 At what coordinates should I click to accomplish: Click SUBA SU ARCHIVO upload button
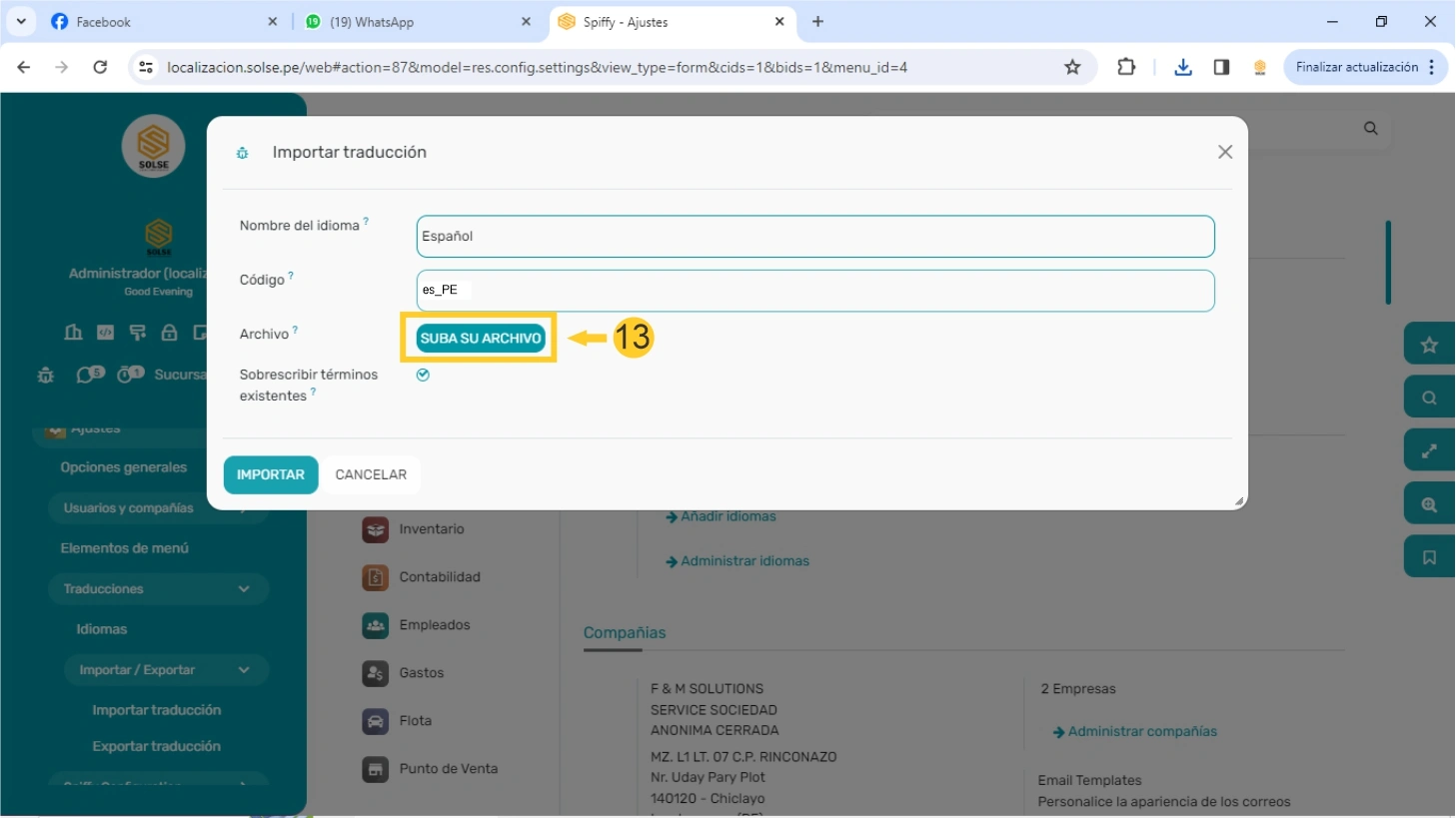click(x=481, y=338)
